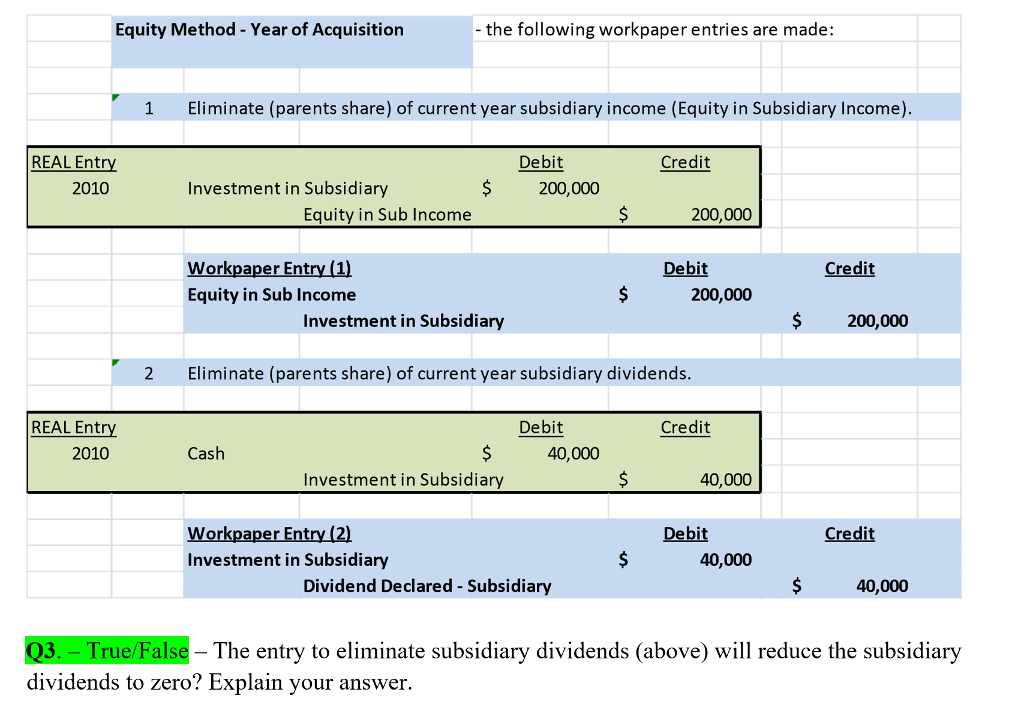
Task: Select the step number 1 cell
Action: [x=149, y=108]
